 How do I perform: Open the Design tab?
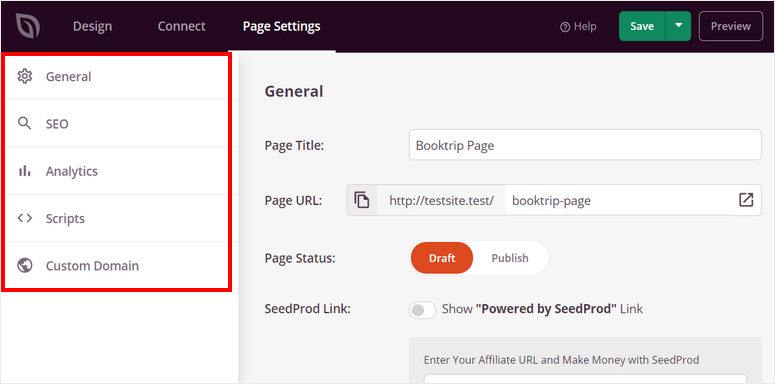92,26
